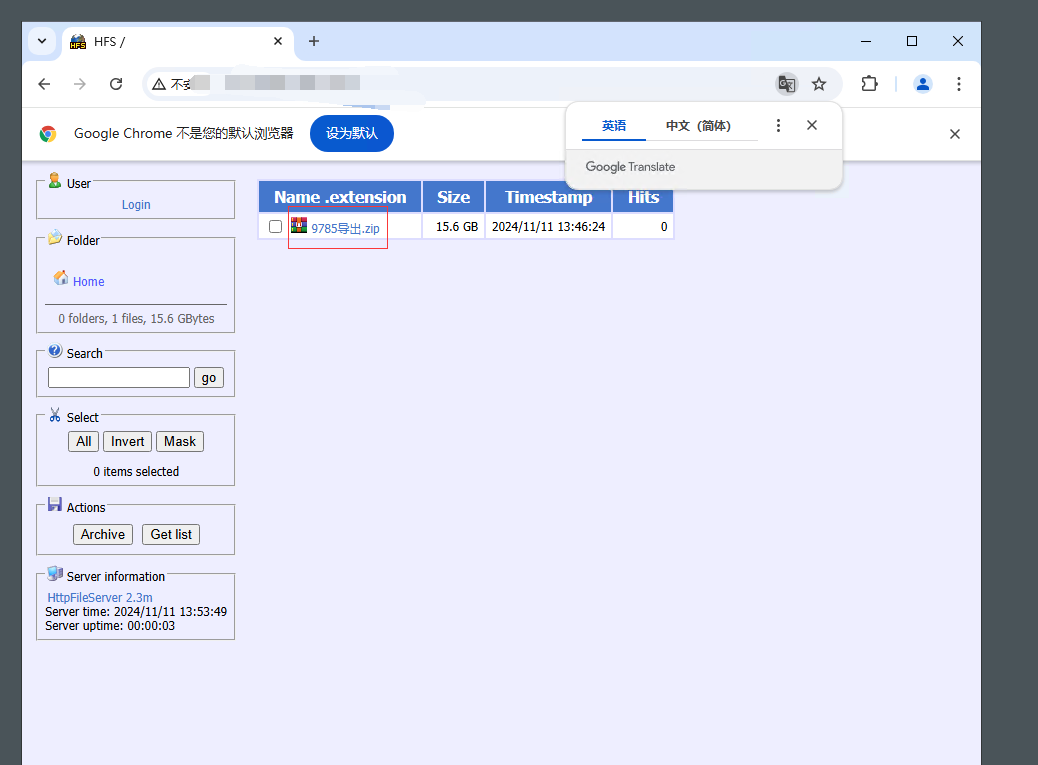Download the 9785导出.zip file link
This screenshot has height=765, width=1038.
[x=345, y=228]
